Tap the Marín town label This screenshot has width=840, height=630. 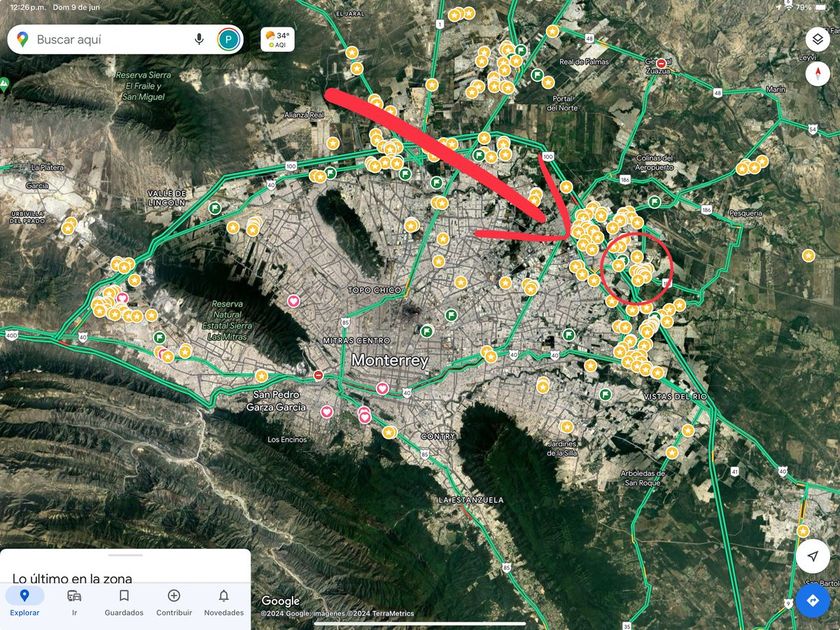pyautogui.click(x=775, y=89)
